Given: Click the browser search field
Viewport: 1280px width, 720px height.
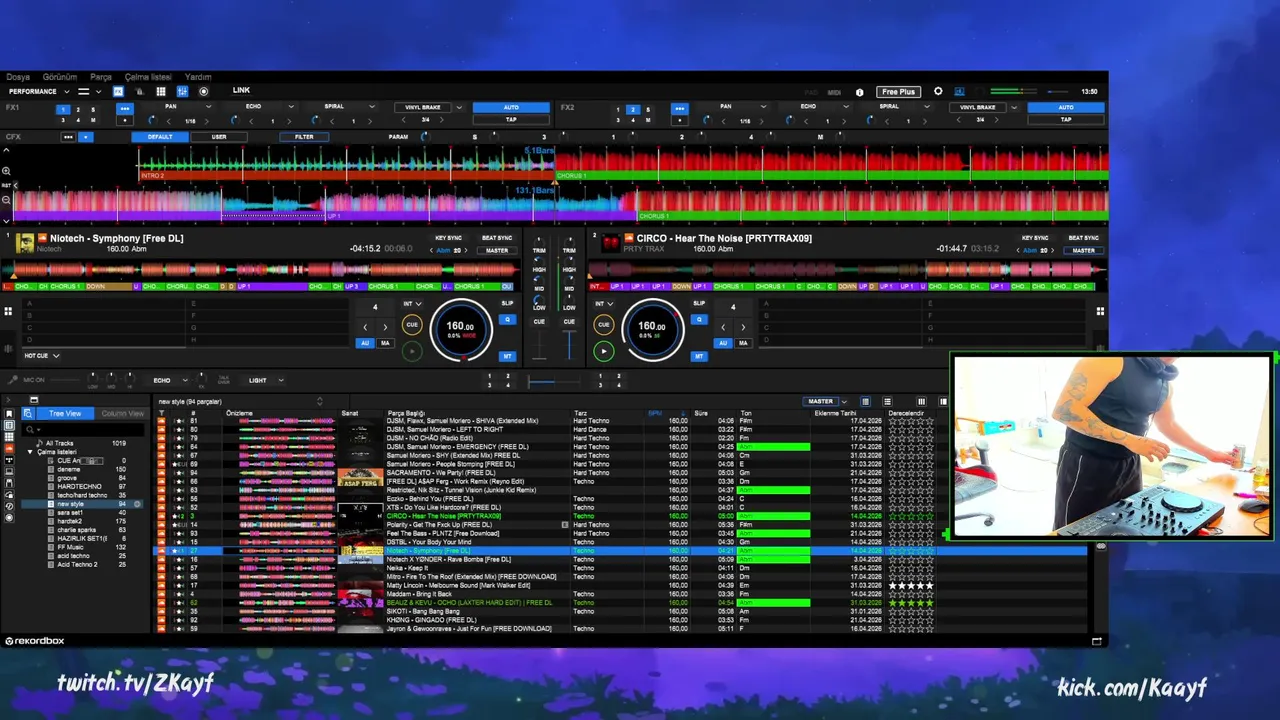Looking at the screenshot, I should 82,429.
